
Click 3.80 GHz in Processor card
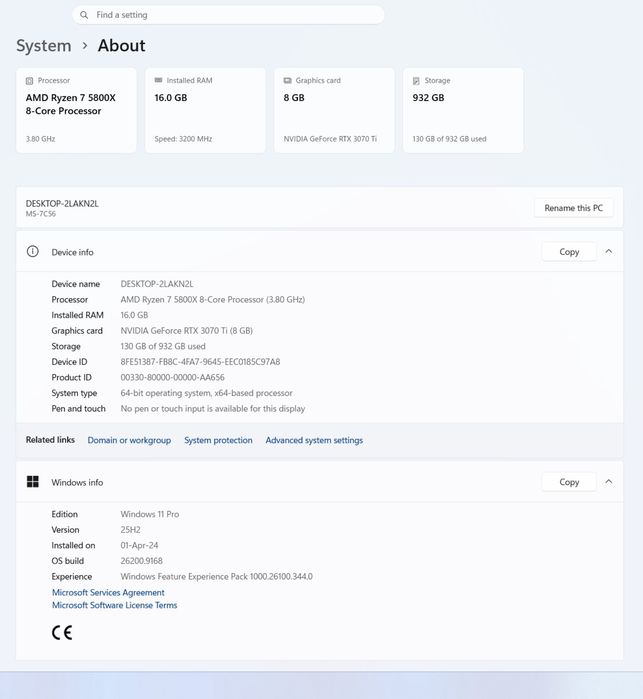41,139
